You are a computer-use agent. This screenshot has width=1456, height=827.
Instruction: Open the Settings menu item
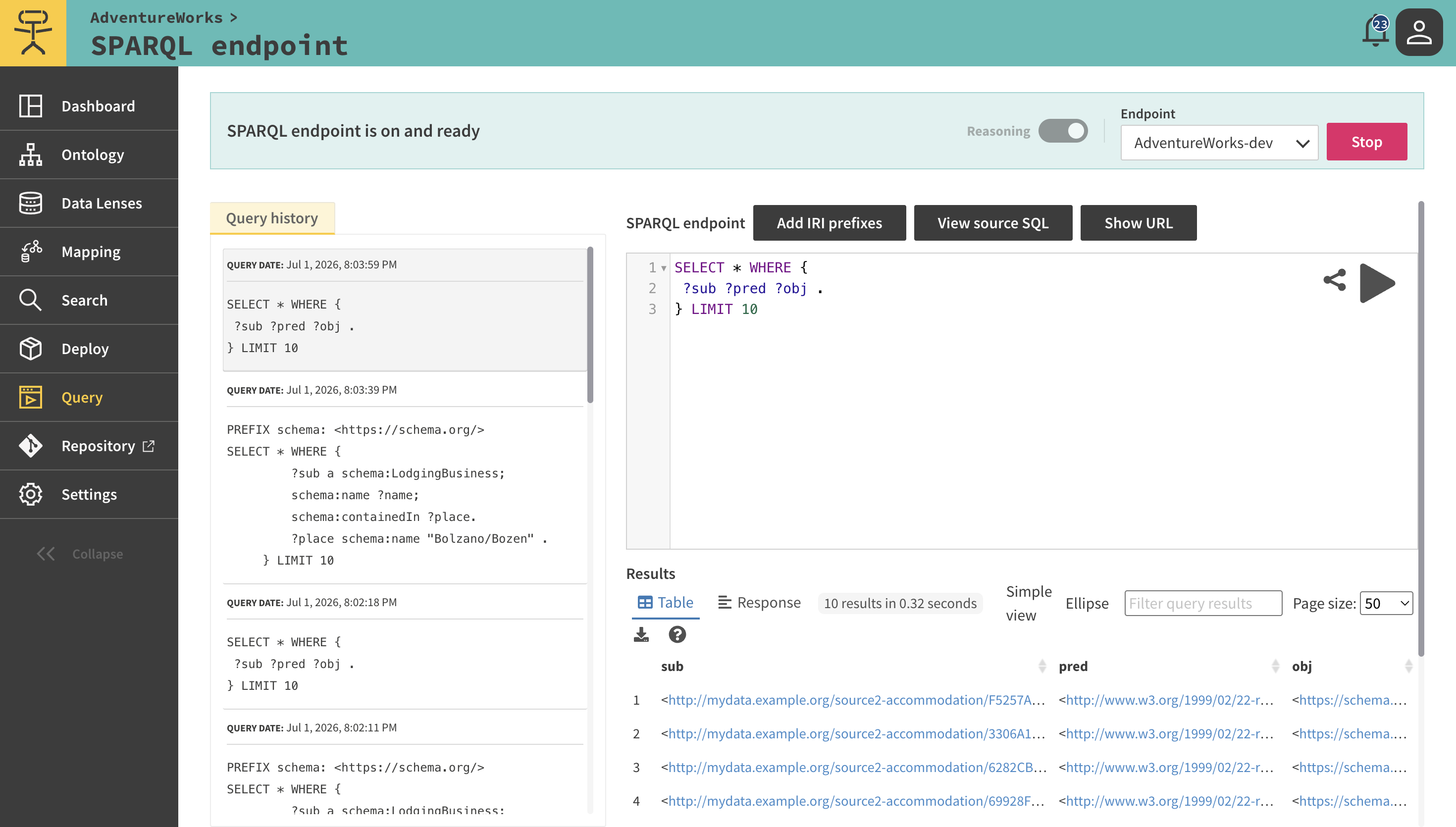pos(89,494)
